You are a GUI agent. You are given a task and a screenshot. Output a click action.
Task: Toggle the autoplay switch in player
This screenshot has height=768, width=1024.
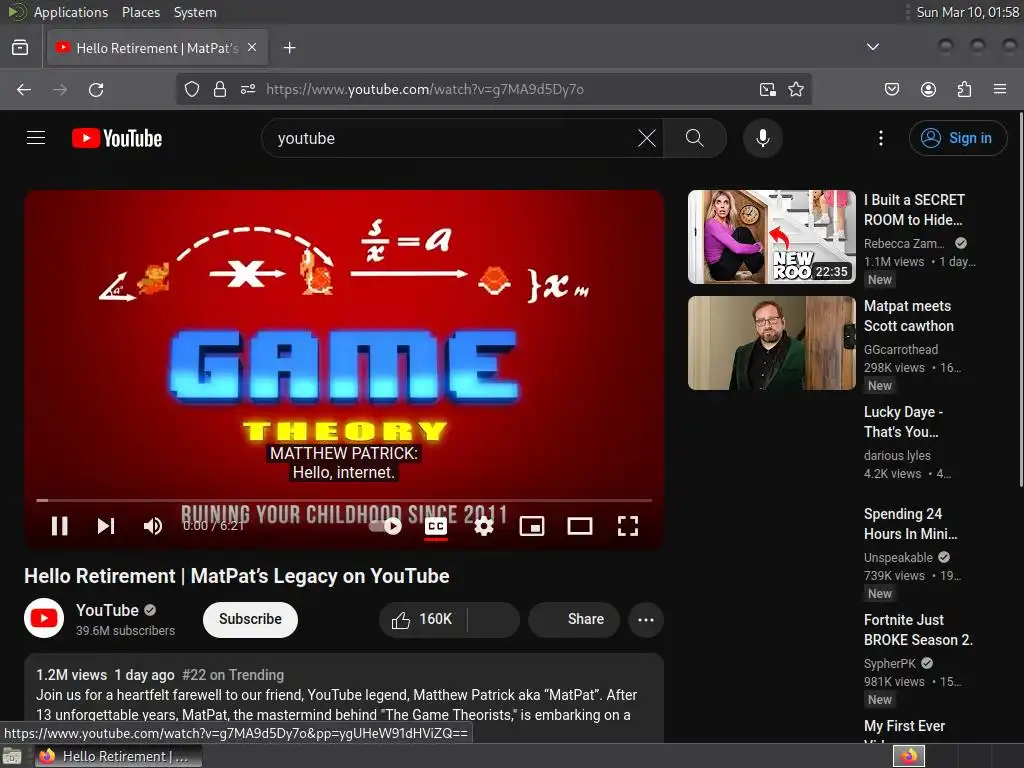(x=385, y=526)
